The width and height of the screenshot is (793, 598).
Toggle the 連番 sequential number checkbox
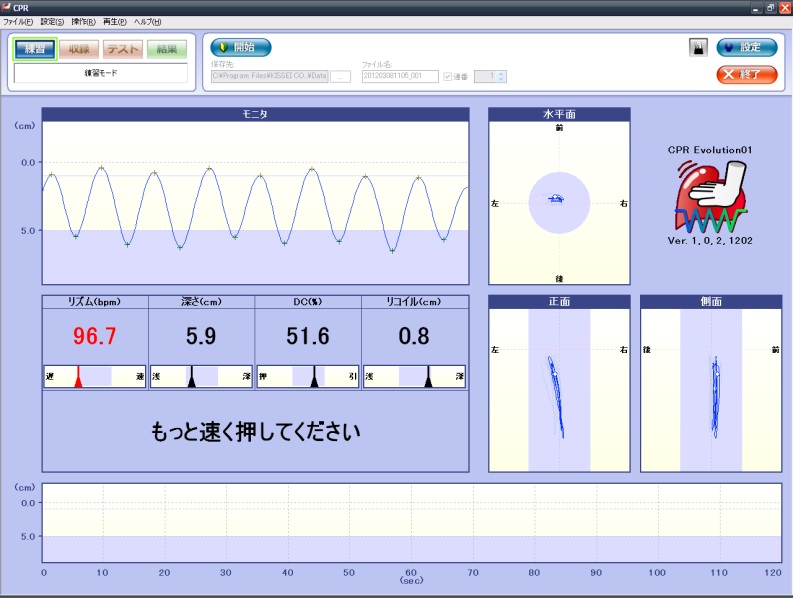[448, 76]
